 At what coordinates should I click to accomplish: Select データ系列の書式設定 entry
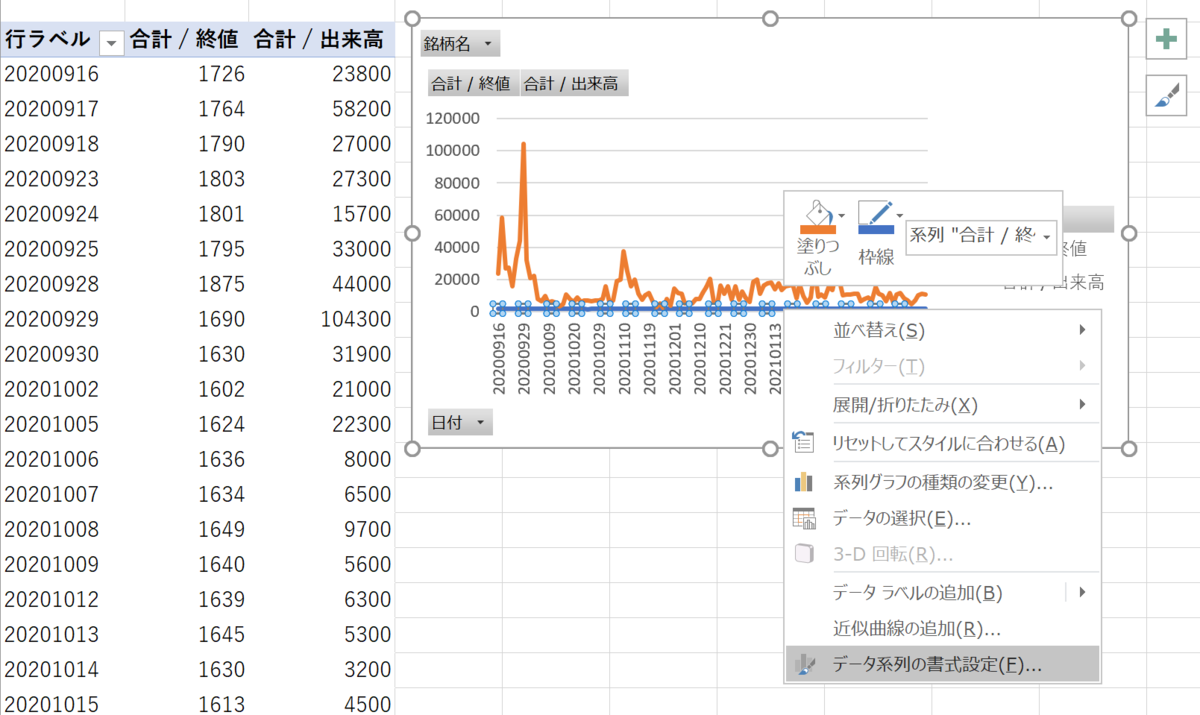pyautogui.click(x=942, y=664)
